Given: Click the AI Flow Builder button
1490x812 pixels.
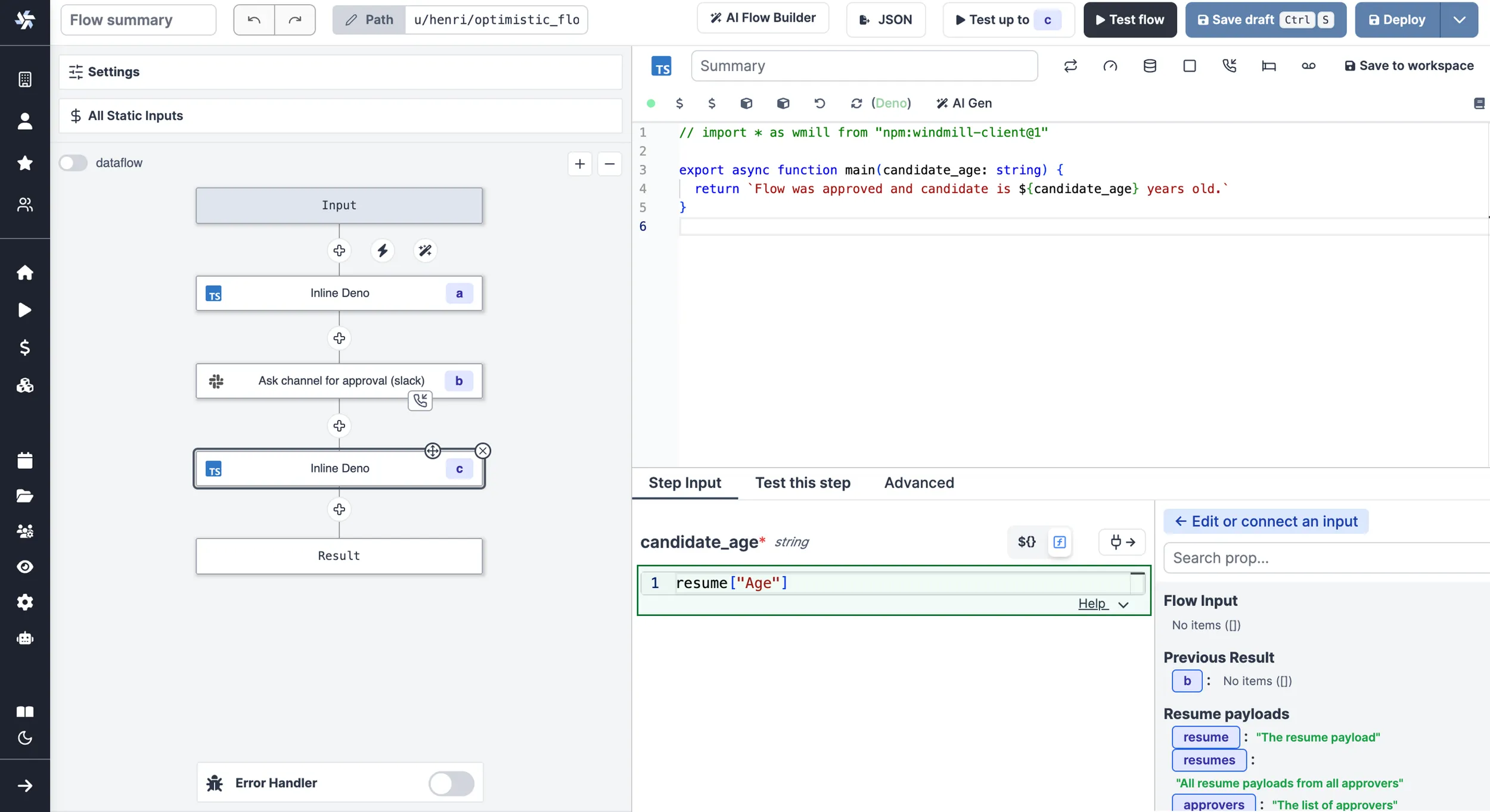Looking at the screenshot, I should tap(762, 18).
